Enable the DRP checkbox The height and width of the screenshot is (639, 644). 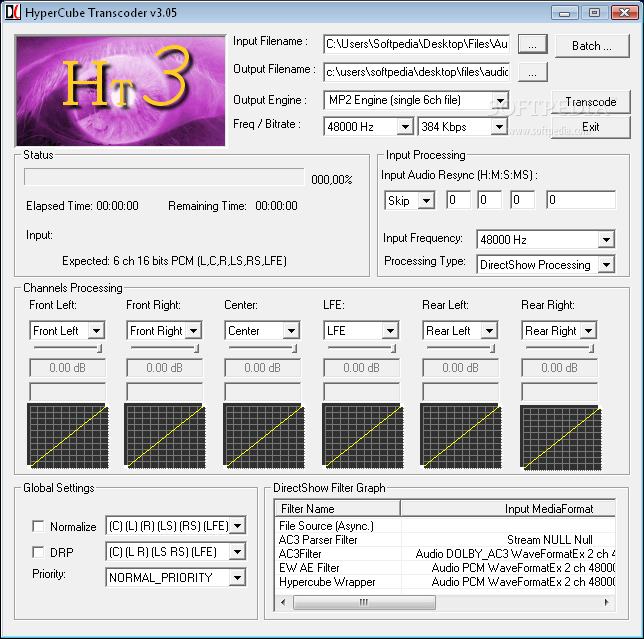point(38,552)
